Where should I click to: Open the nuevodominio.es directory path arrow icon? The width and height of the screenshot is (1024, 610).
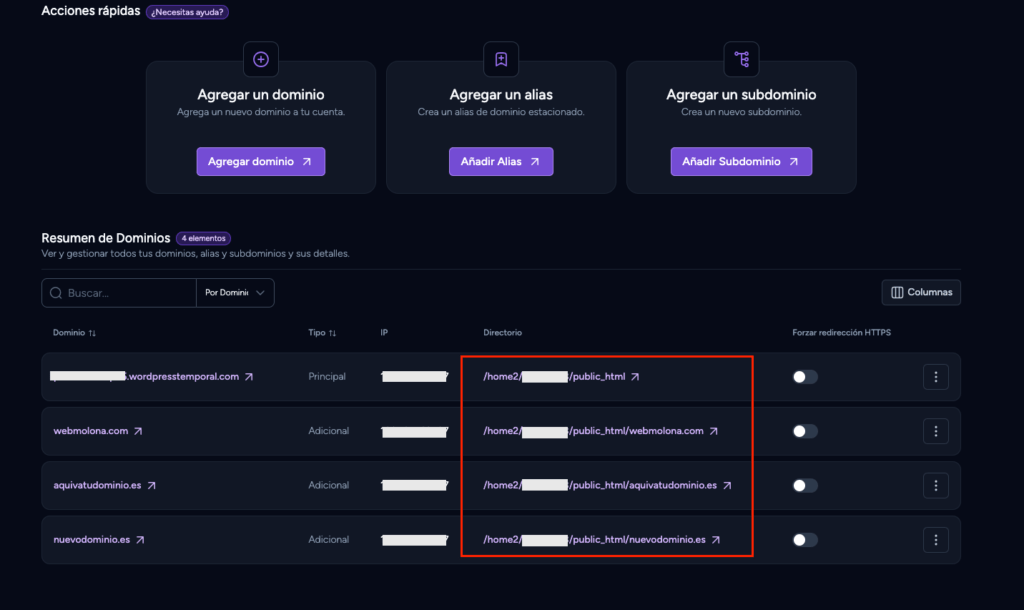pyautogui.click(x=716, y=539)
